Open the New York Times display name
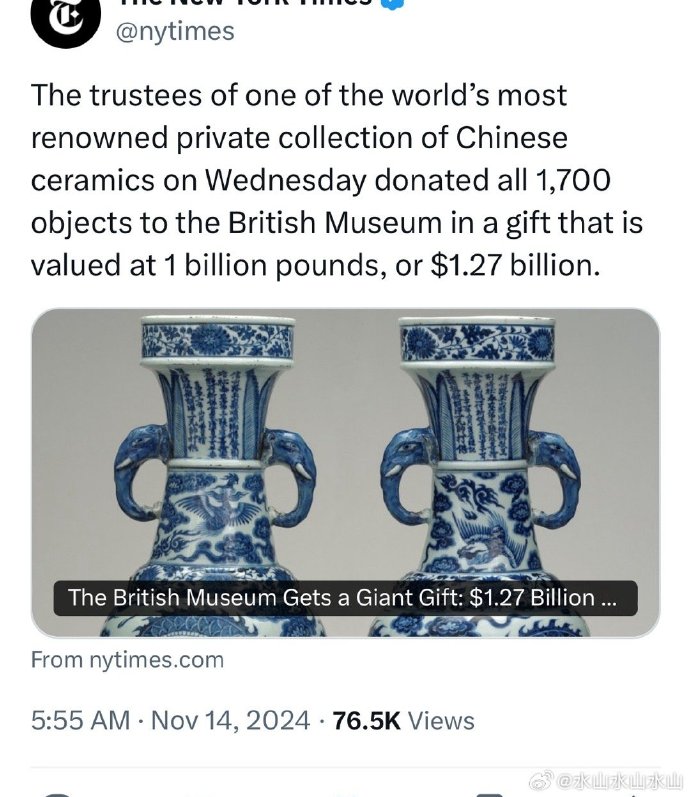Screen dimensions: 690x797 [245, 3]
